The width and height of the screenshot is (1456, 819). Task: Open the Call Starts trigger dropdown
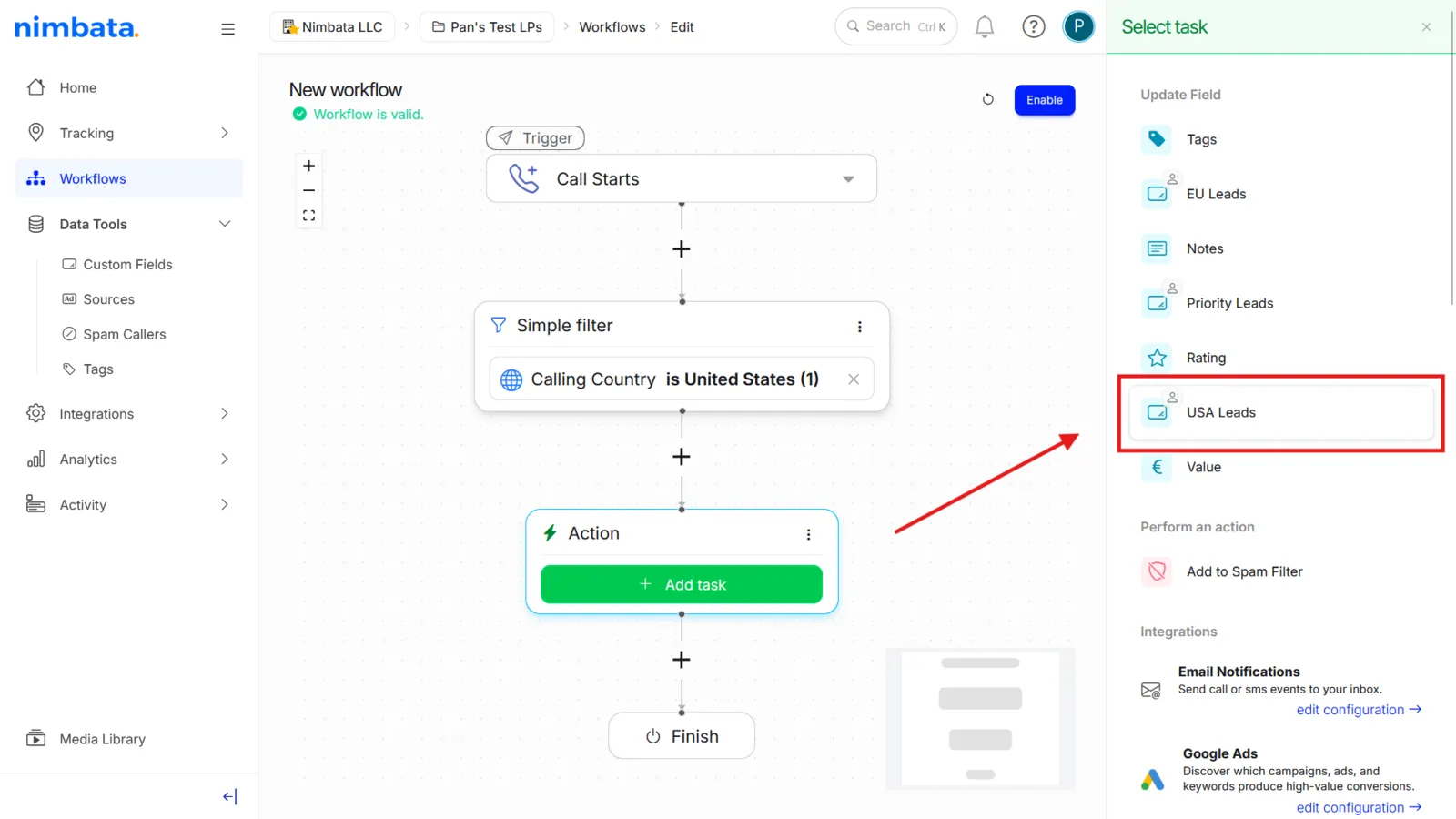[x=848, y=179]
